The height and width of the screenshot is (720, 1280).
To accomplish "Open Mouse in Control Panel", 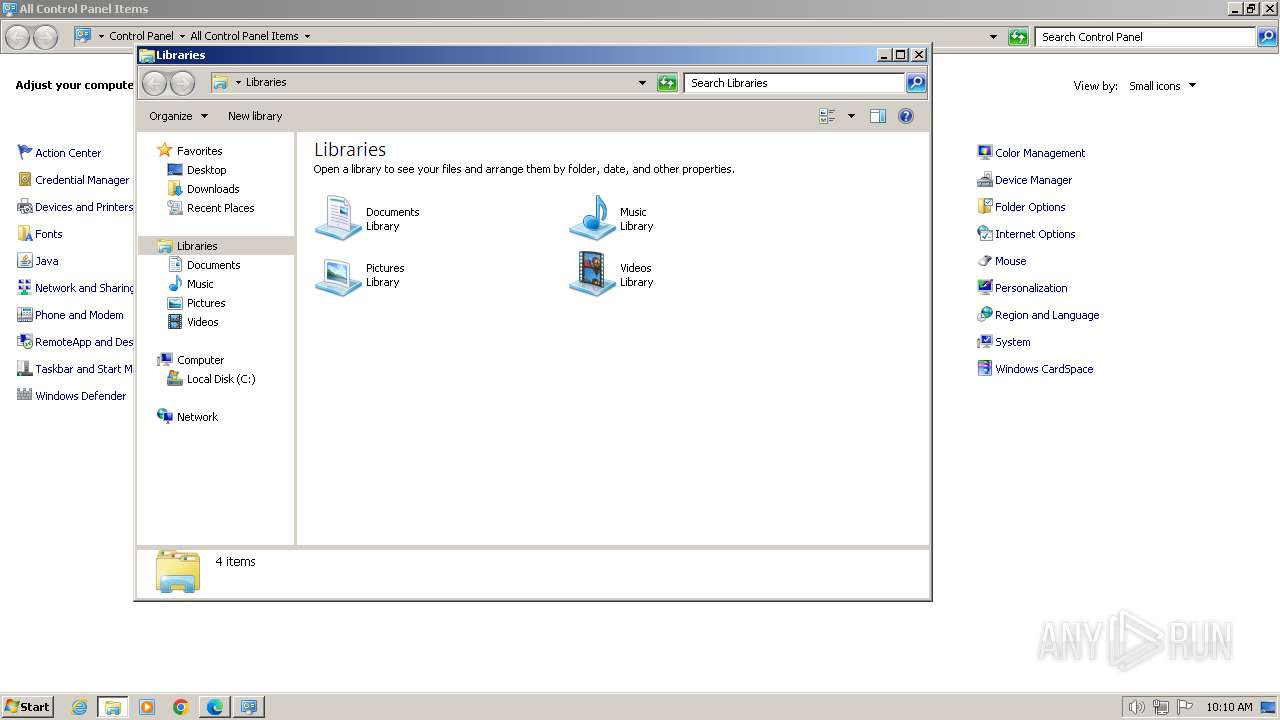I will pos(1010,261).
